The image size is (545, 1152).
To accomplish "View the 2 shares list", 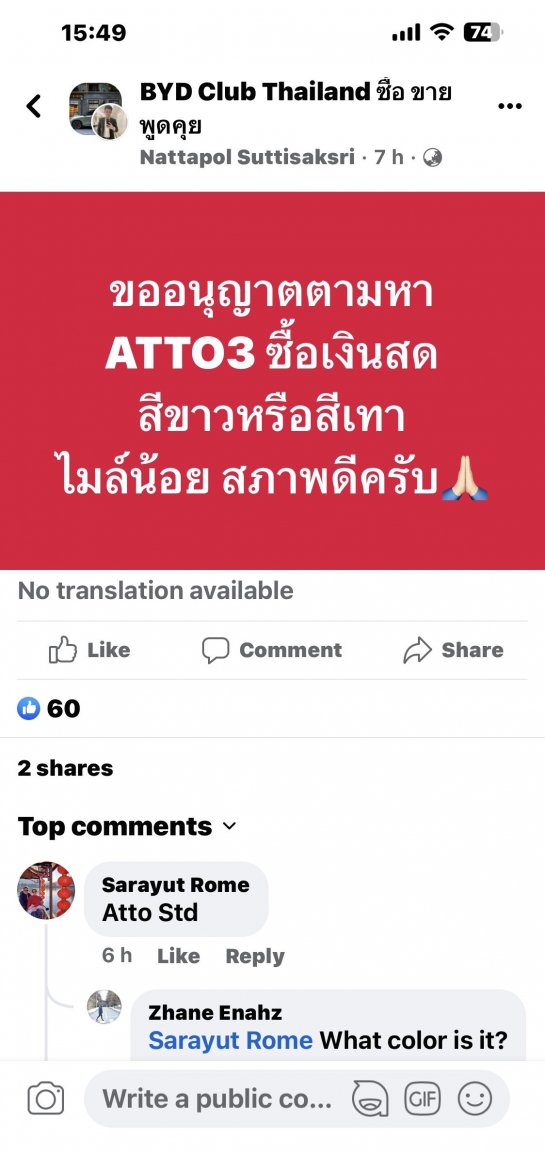I will [65, 768].
